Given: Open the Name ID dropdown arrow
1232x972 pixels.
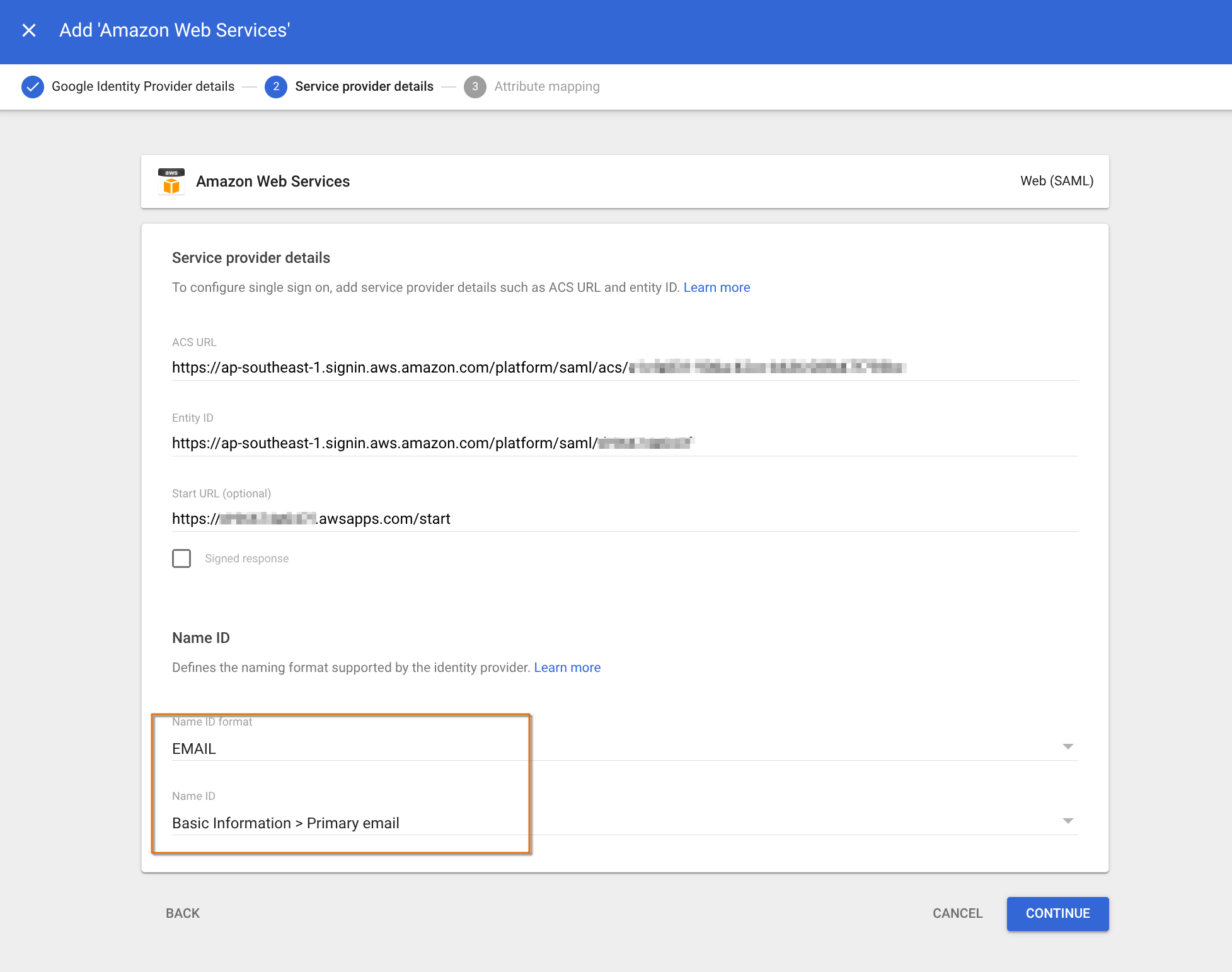Looking at the screenshot, I should [1068, 821].
